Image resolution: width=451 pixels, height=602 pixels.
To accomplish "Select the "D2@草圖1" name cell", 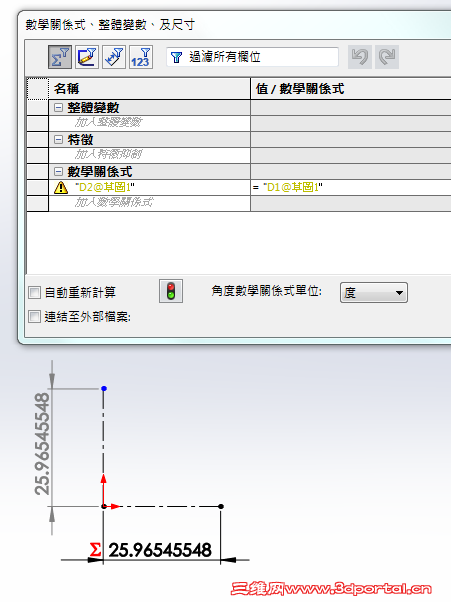I will [x=149, y=187].
